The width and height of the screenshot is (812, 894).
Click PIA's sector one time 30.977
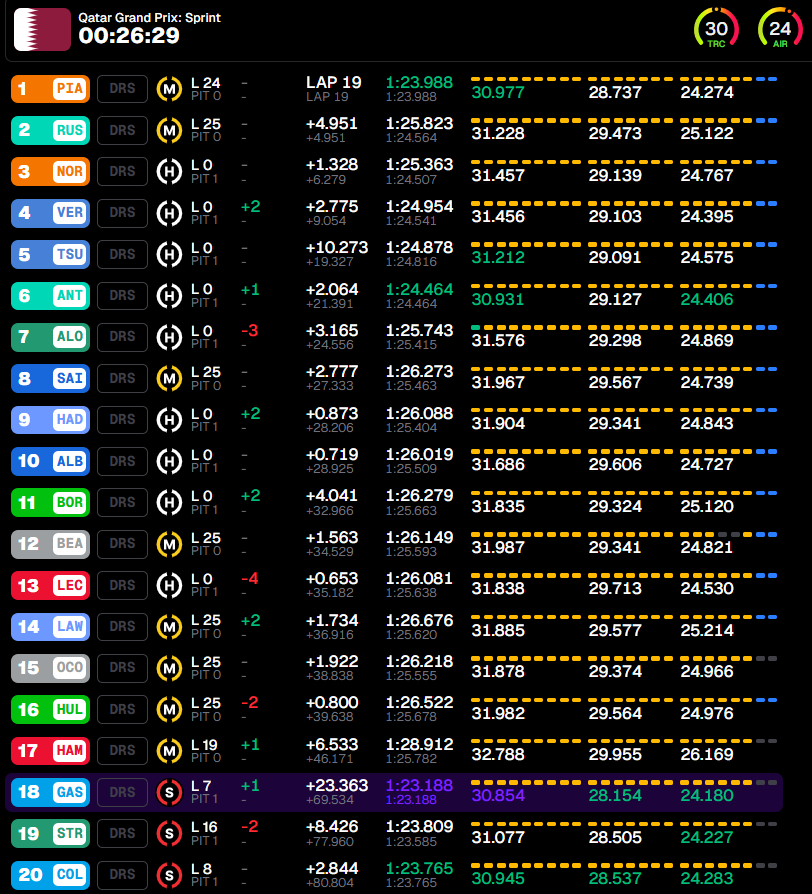498,92
